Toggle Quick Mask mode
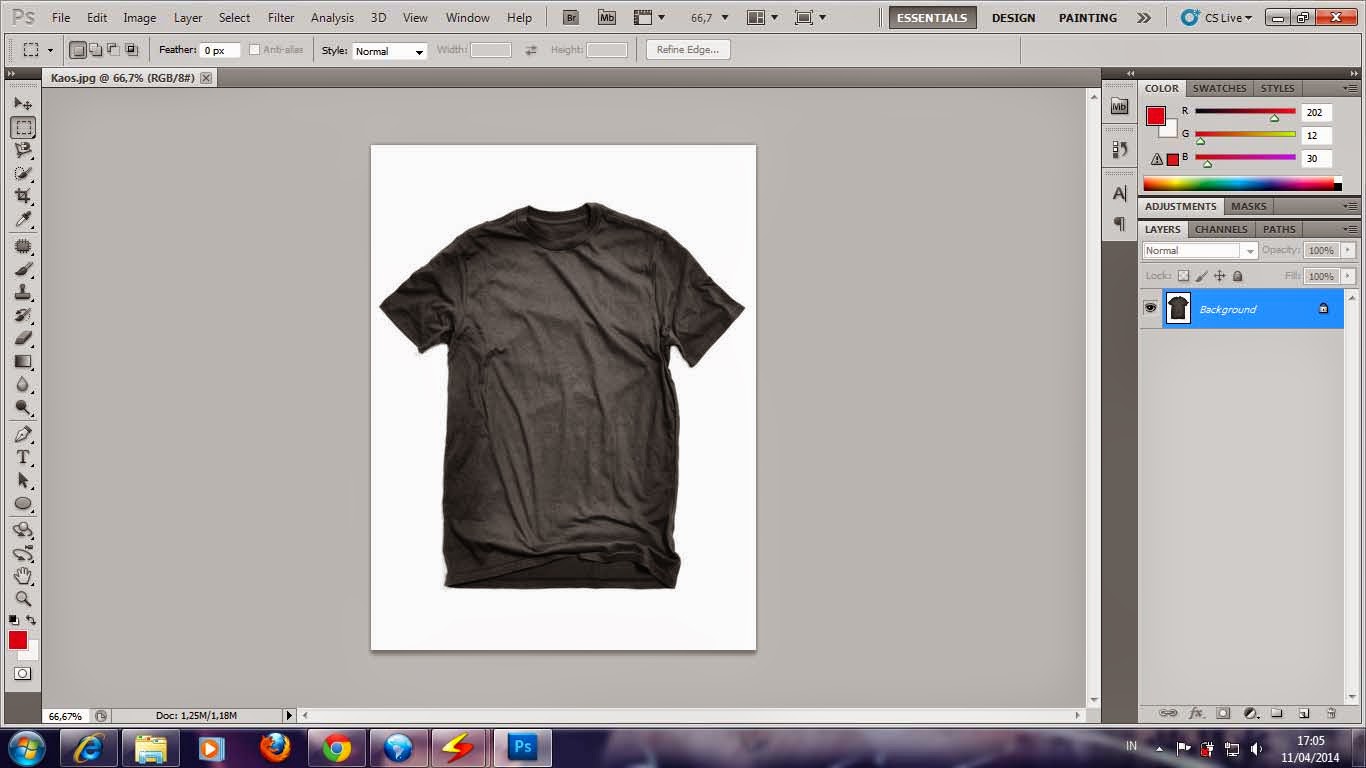The width and height of the screenshot is (1366, 768). click(23, 674)
